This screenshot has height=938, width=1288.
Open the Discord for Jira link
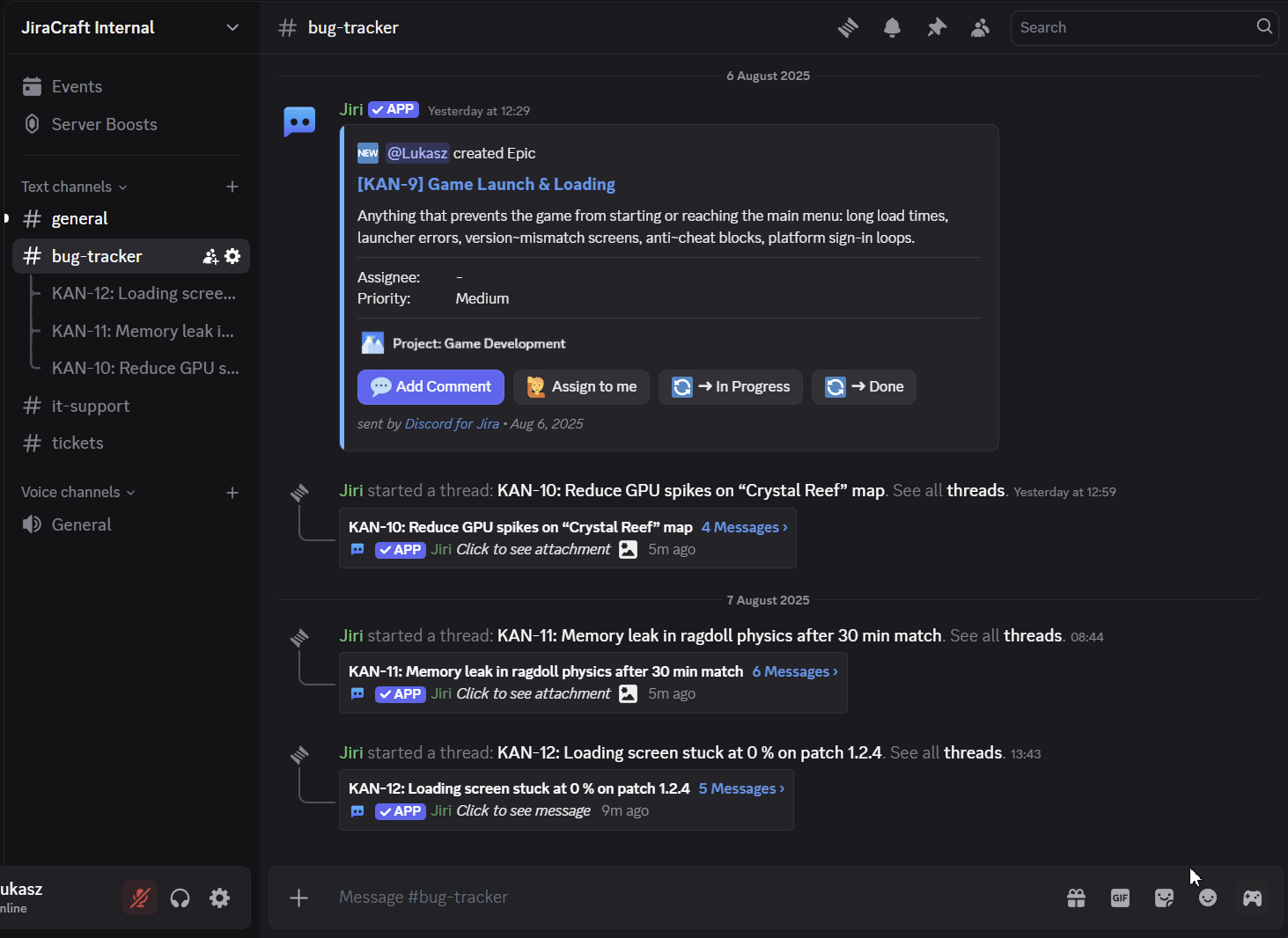tap(452, 424)
